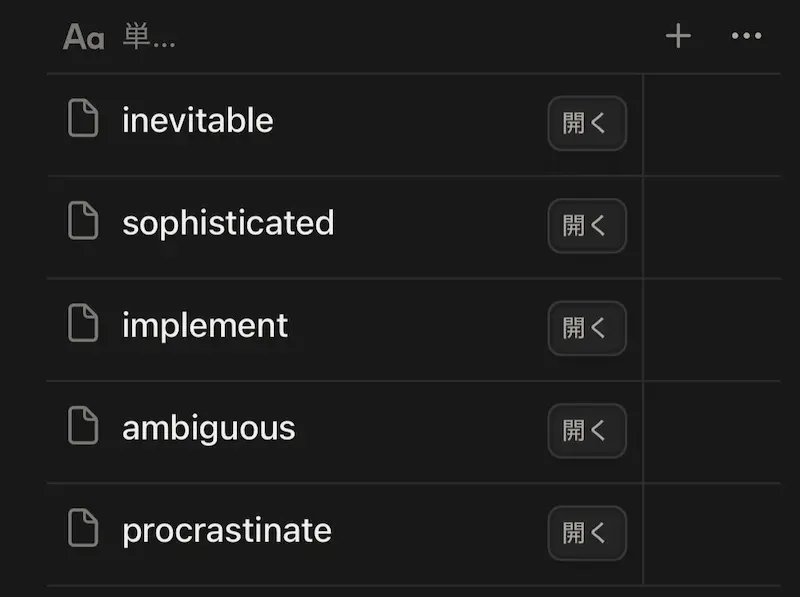The image size is (800, 597).
Task: Add a new property with plus icon
Action: [678, 37]
